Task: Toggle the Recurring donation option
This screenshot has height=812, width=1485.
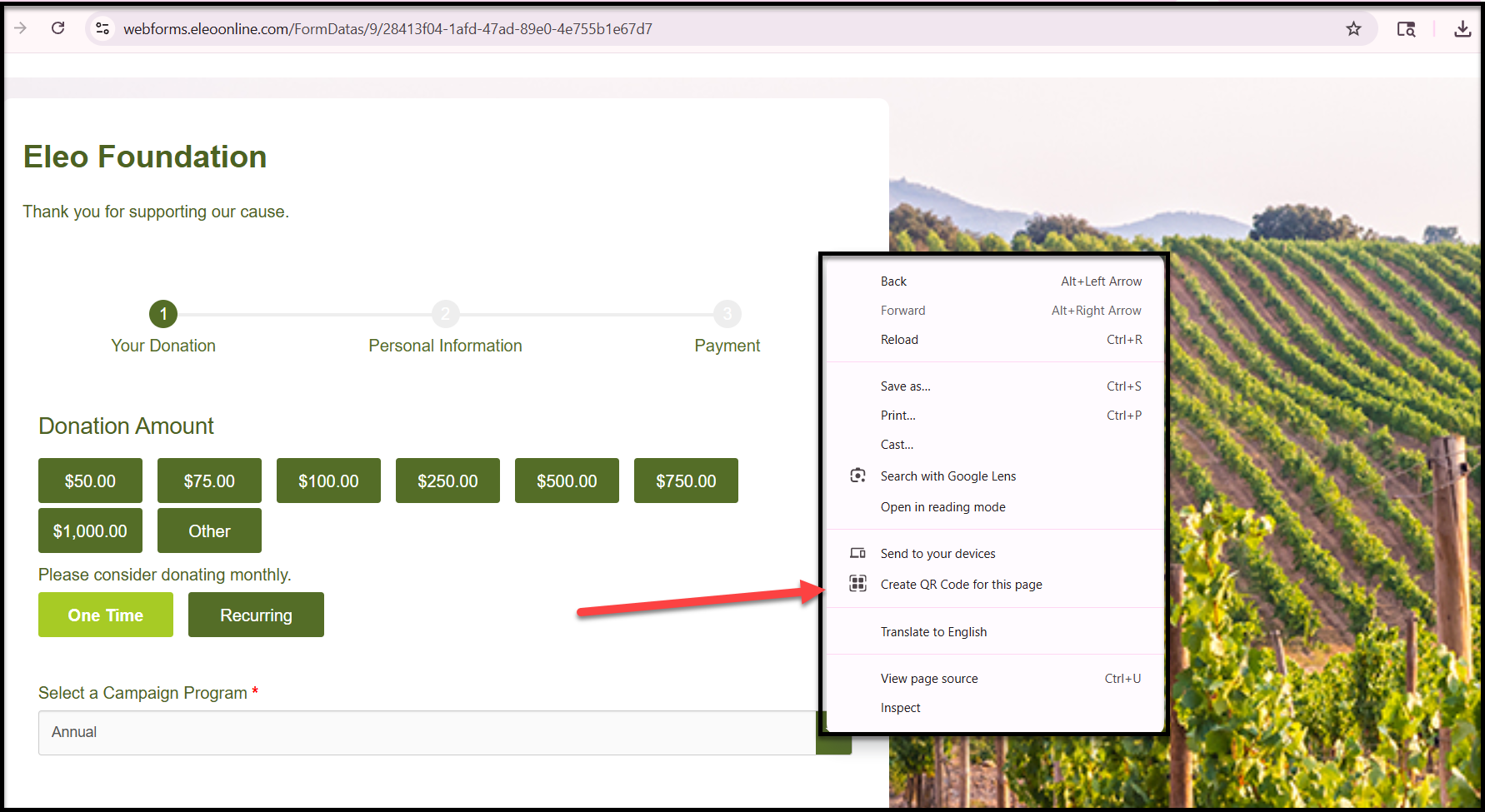Action: (256, 615)
